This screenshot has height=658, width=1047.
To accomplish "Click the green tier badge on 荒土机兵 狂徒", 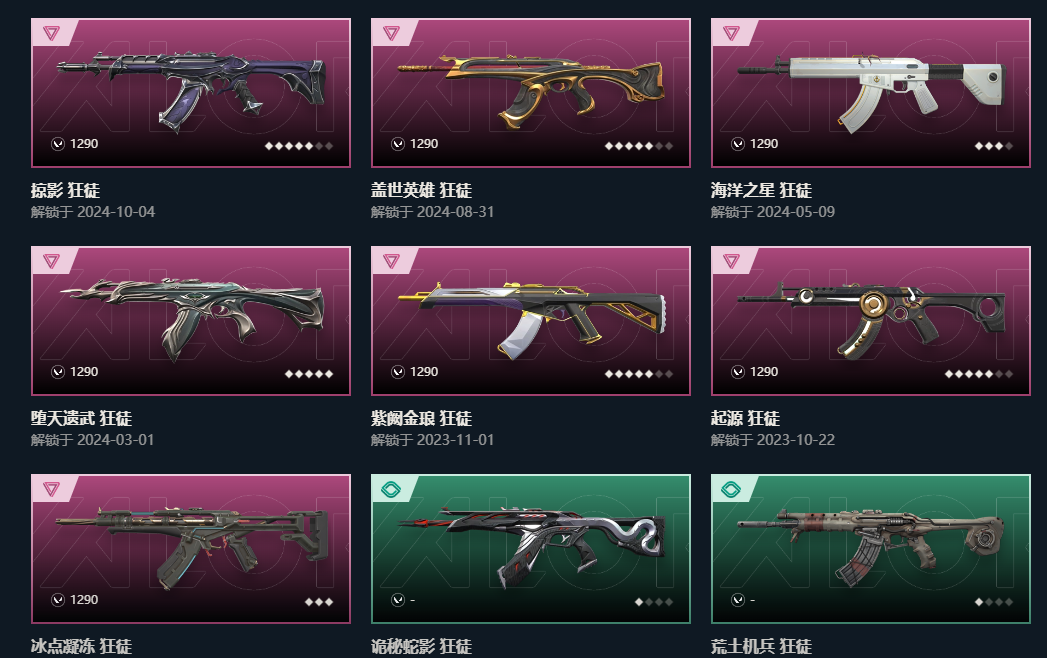I will (x=731, y=490).
